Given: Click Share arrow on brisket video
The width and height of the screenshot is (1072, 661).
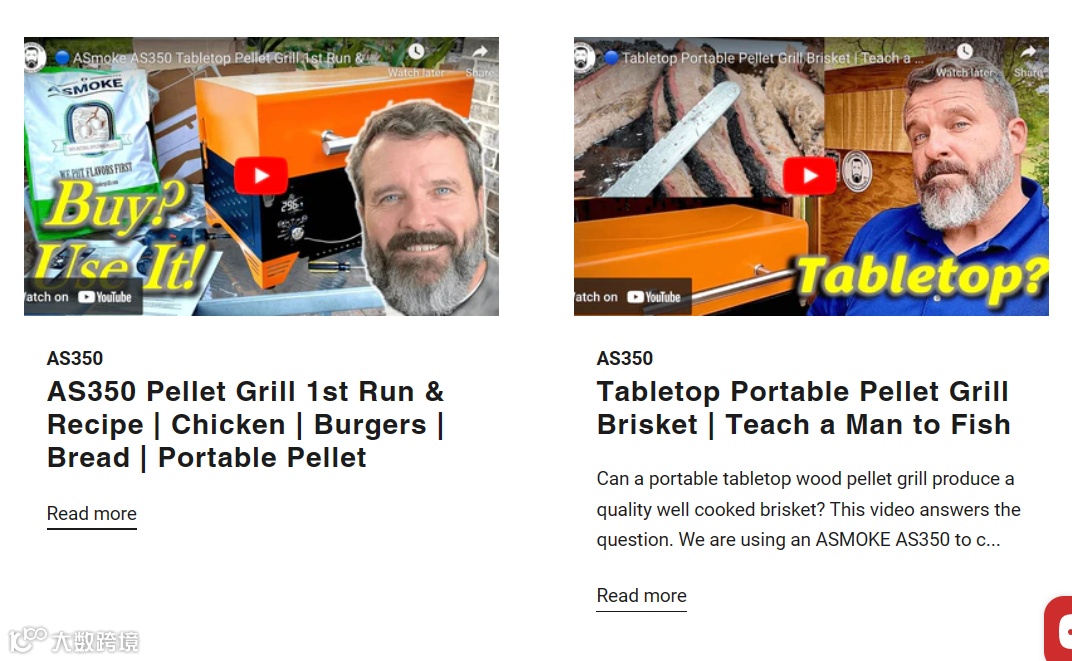Looking at the screenshot, I should 1029,52.
